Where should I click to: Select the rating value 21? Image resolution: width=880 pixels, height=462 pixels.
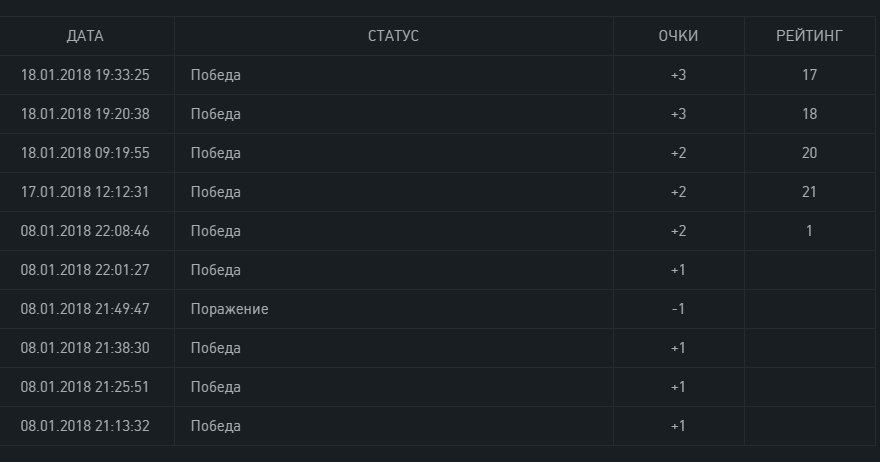click(x=809, y=192)
